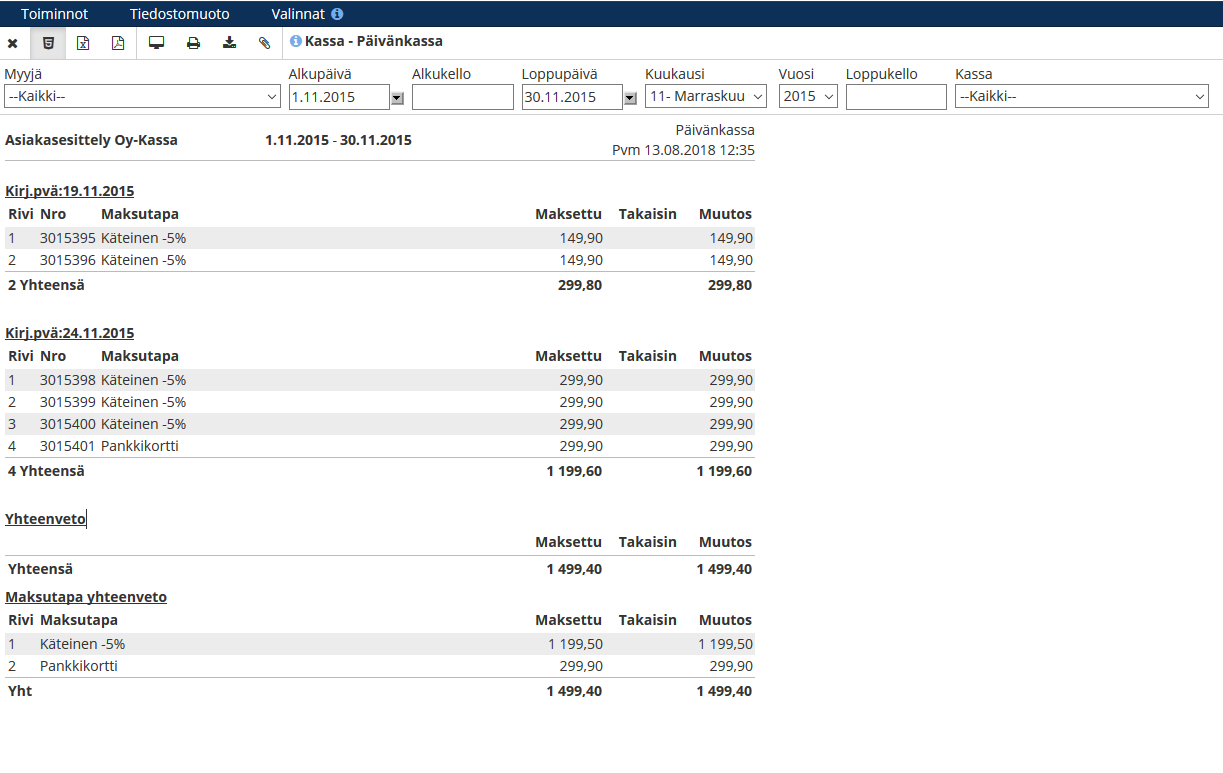Open info icon beside Kassa - Päivänkassa title
The height and width of the screenshot is (773, 1223).
click(x=296, y=41)
